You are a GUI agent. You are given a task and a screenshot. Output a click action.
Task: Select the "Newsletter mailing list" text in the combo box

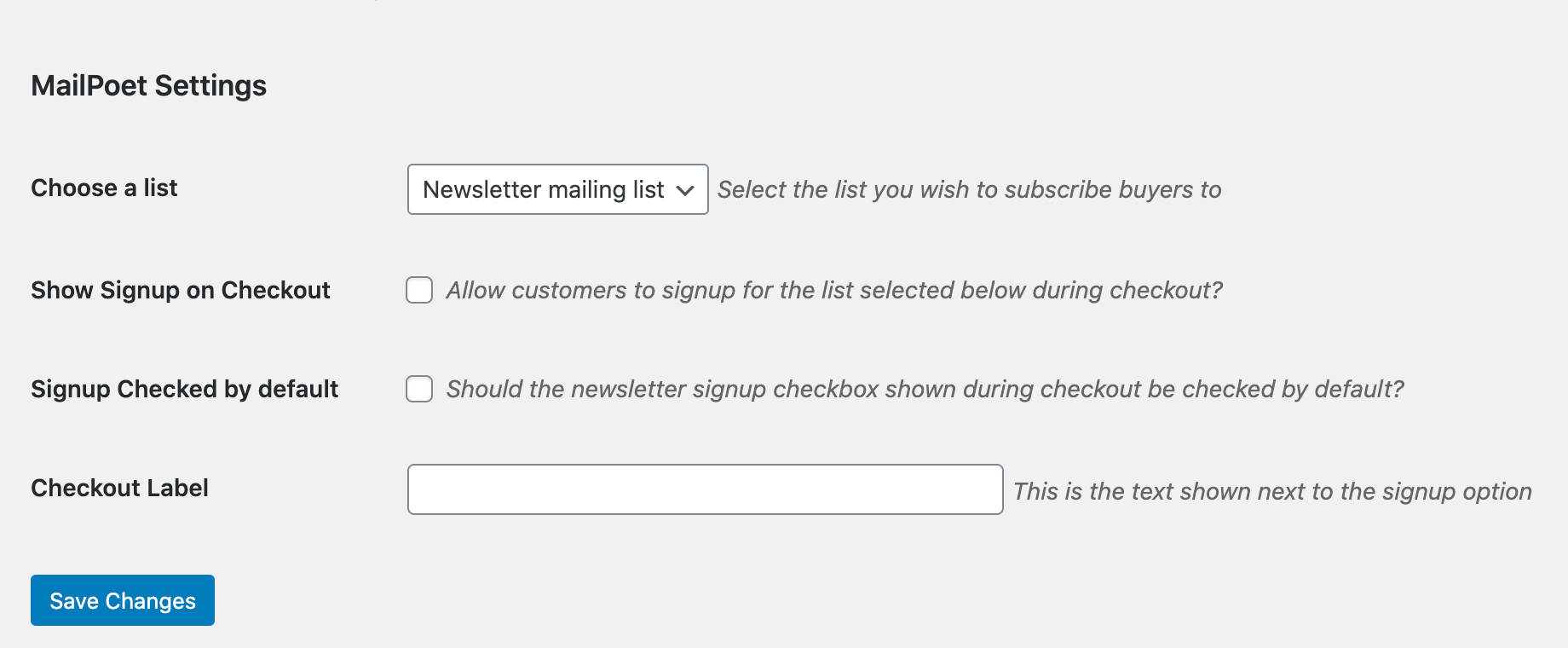(x=543, y=189)
